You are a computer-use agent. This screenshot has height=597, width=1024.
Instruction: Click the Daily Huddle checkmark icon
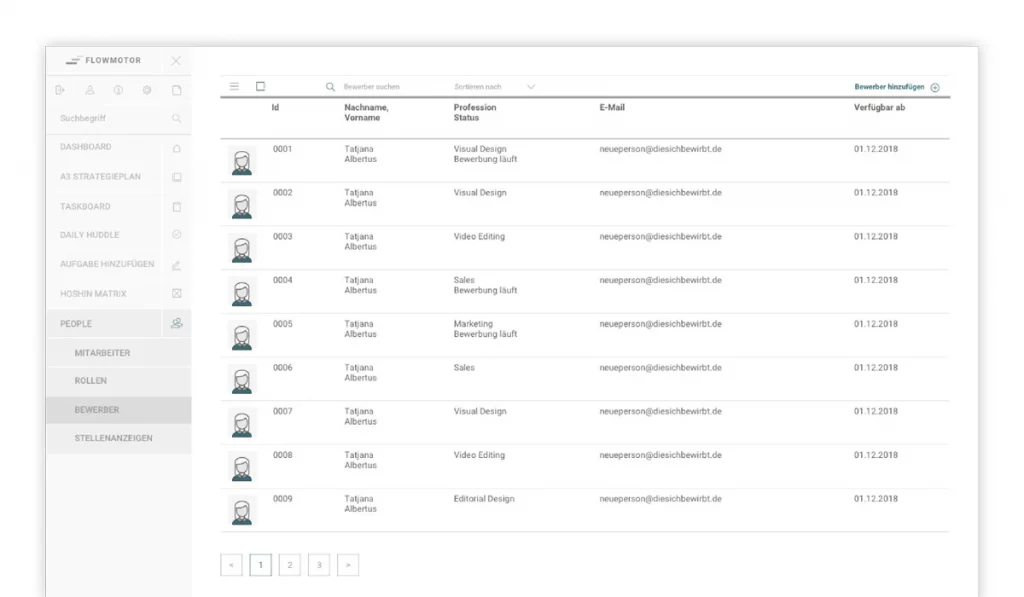[x=176, y=234]
